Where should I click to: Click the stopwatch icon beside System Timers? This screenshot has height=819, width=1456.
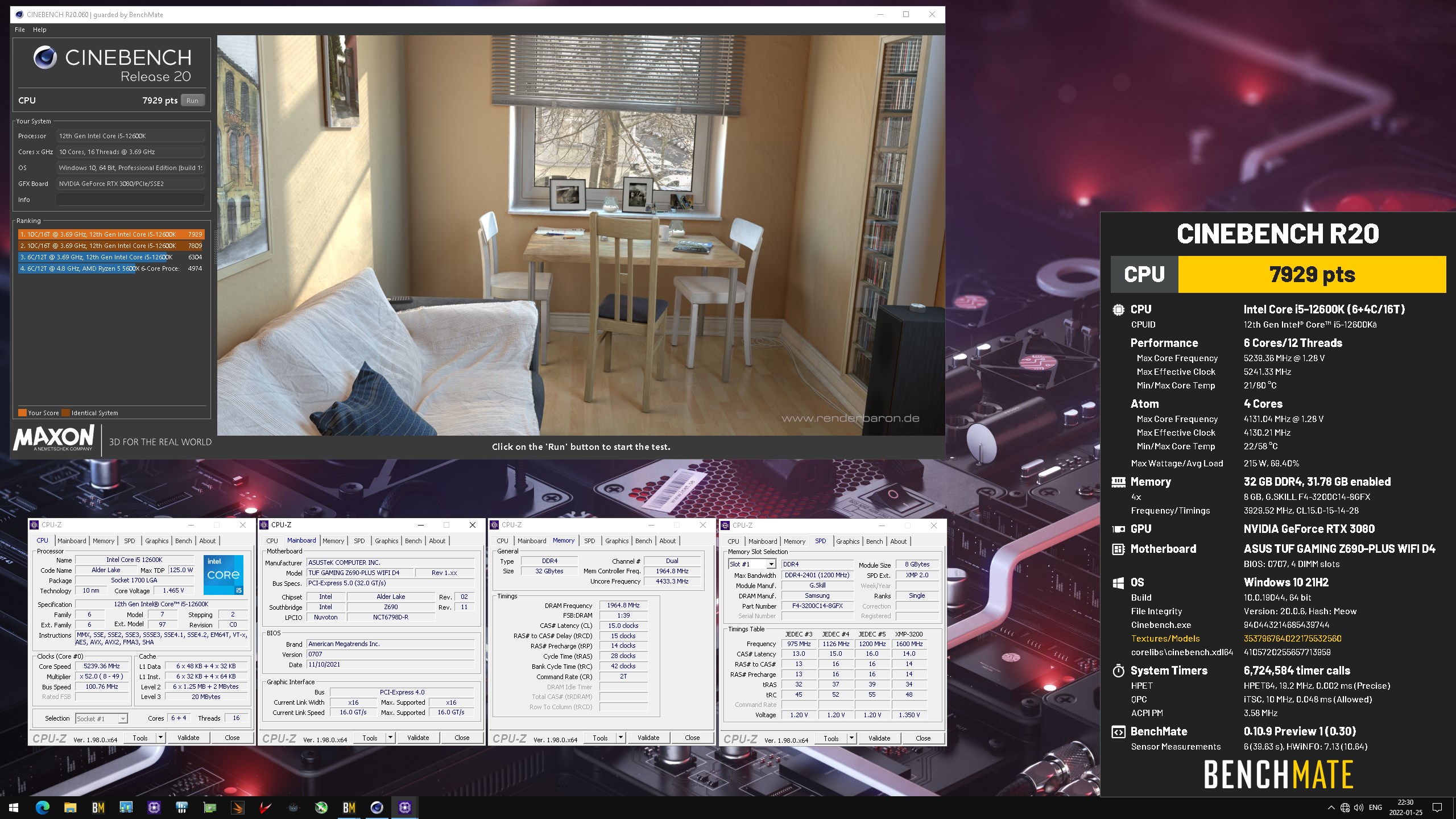(1118, 671)
